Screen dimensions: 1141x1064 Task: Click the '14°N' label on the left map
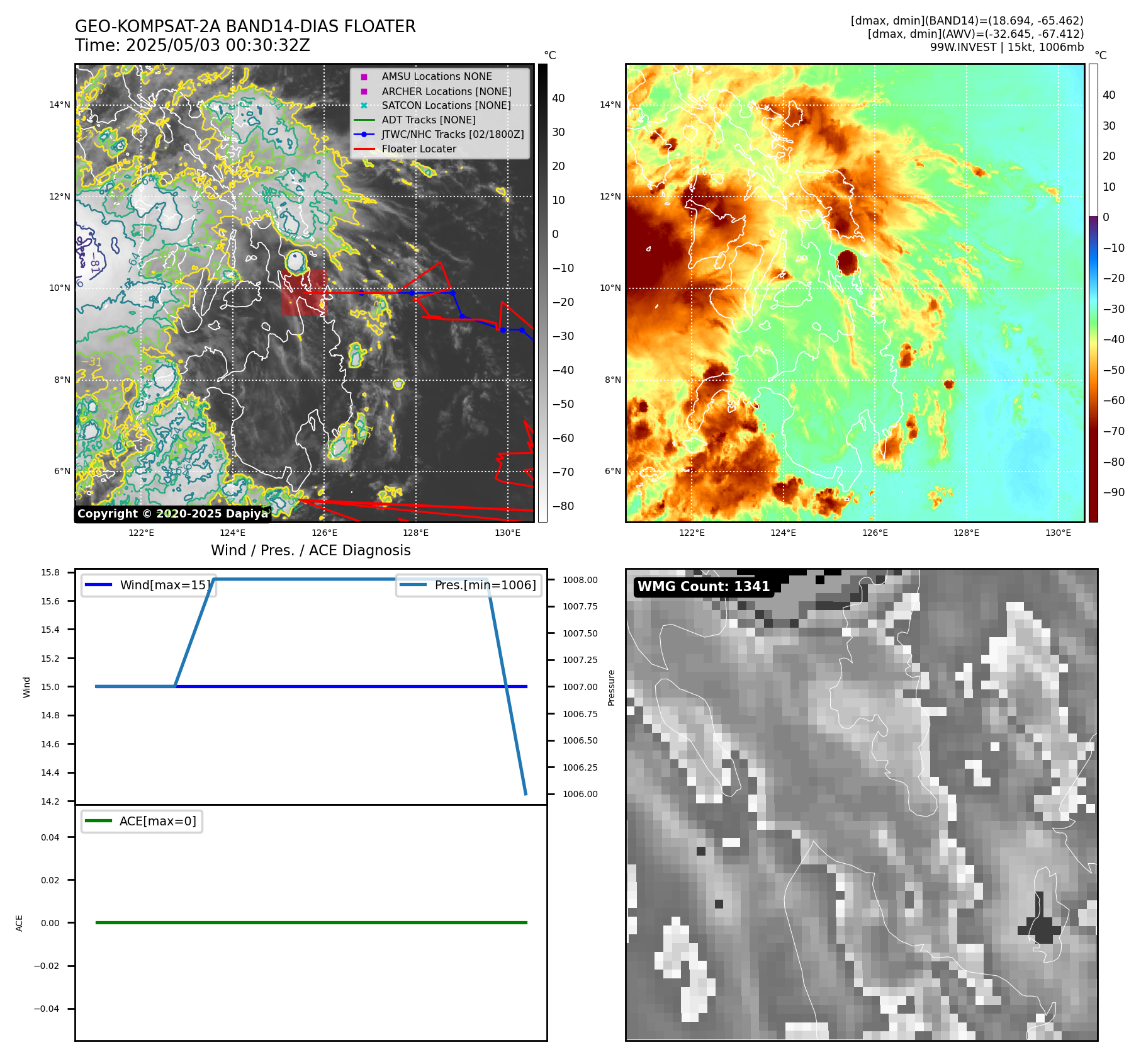(60, 105)
